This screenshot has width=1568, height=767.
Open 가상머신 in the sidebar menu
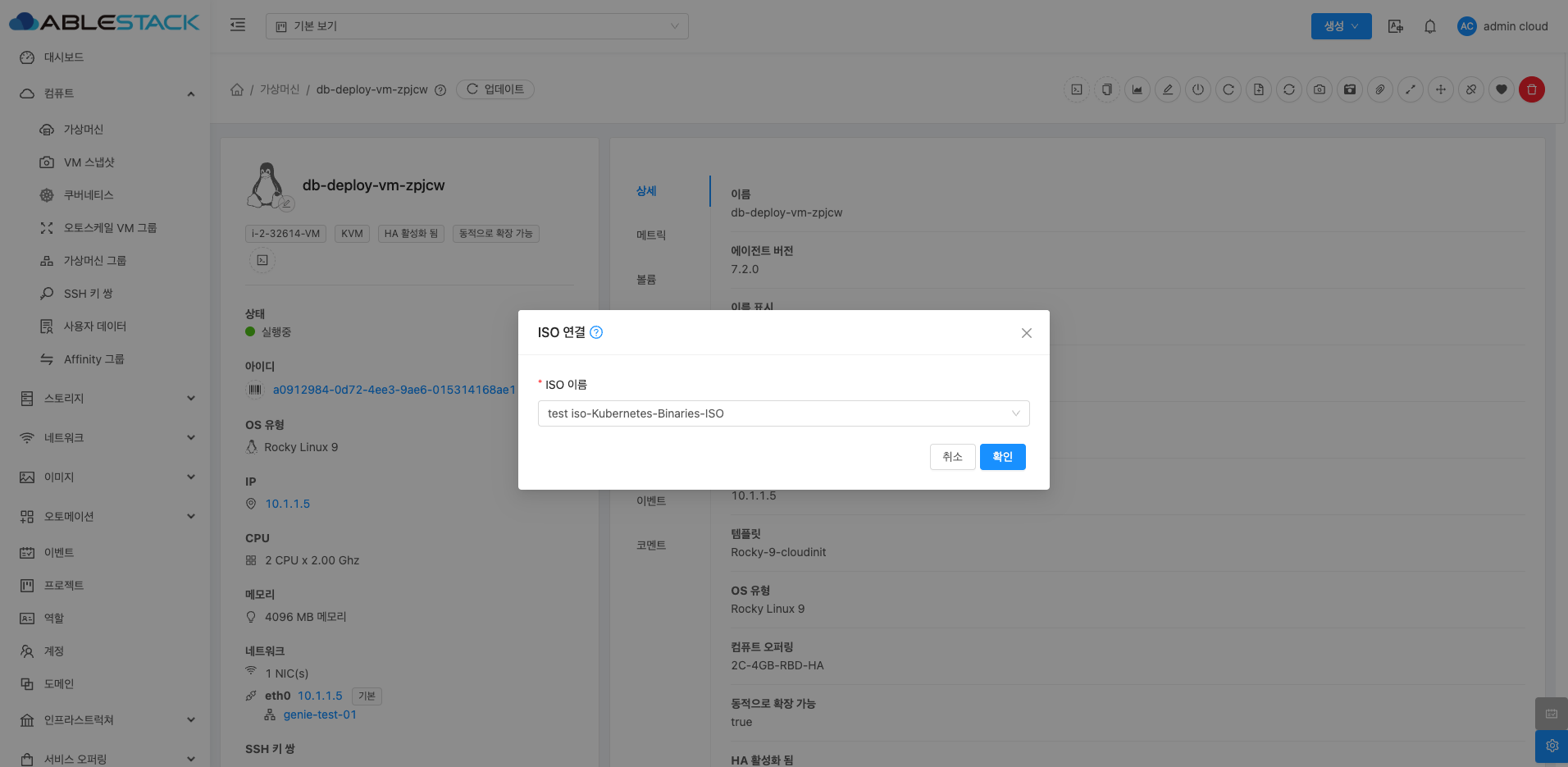click(x=84, y=130)
